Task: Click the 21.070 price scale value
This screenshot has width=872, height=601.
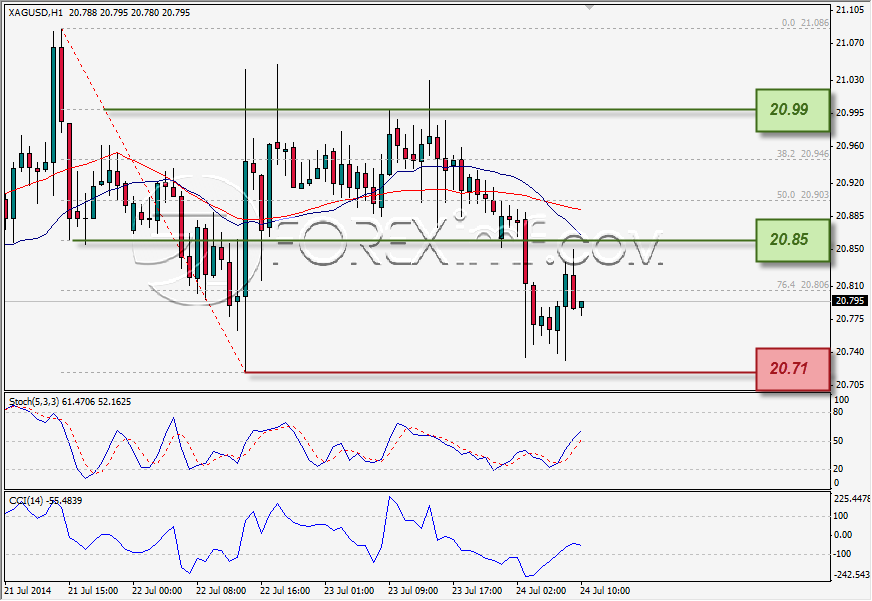Action: click(x=850, y=43)
